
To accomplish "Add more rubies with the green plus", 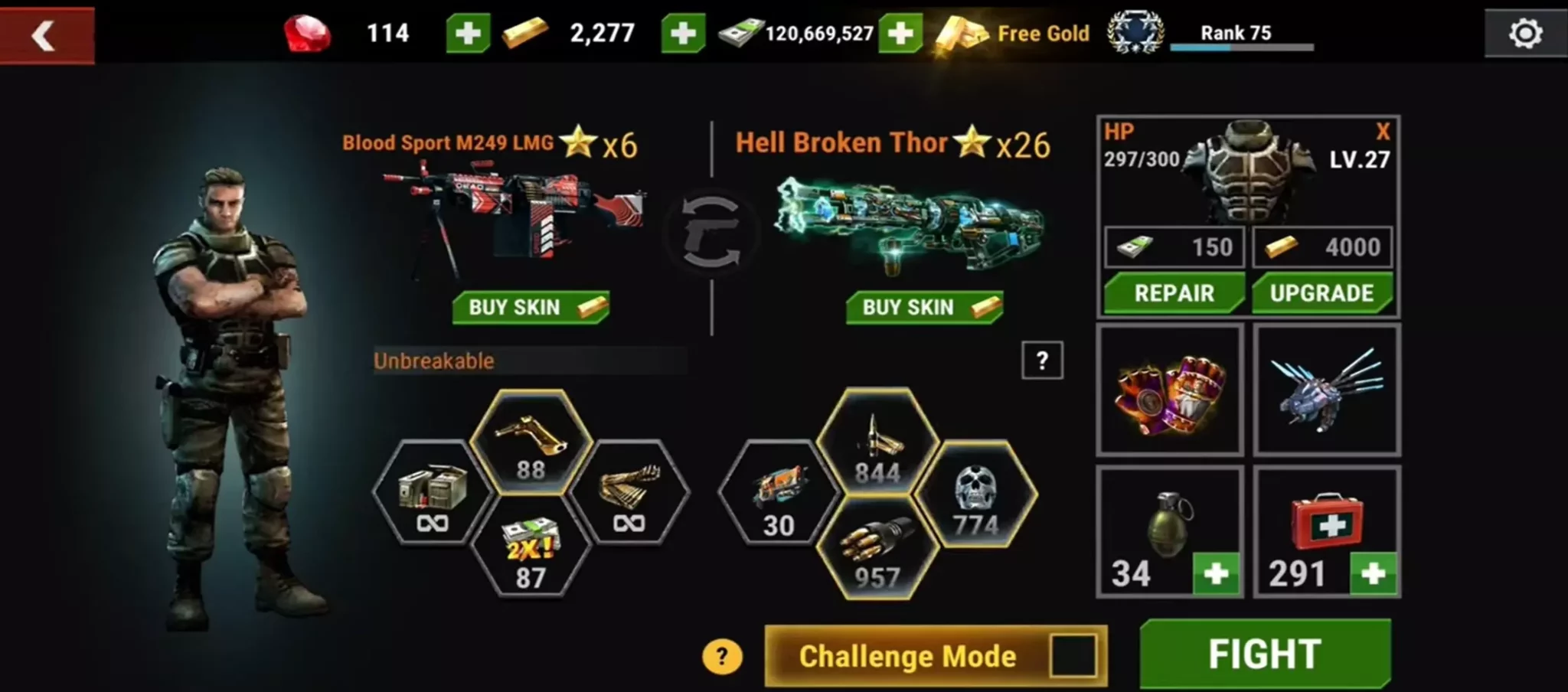I will pyautogui.click(x=468, y=34).
